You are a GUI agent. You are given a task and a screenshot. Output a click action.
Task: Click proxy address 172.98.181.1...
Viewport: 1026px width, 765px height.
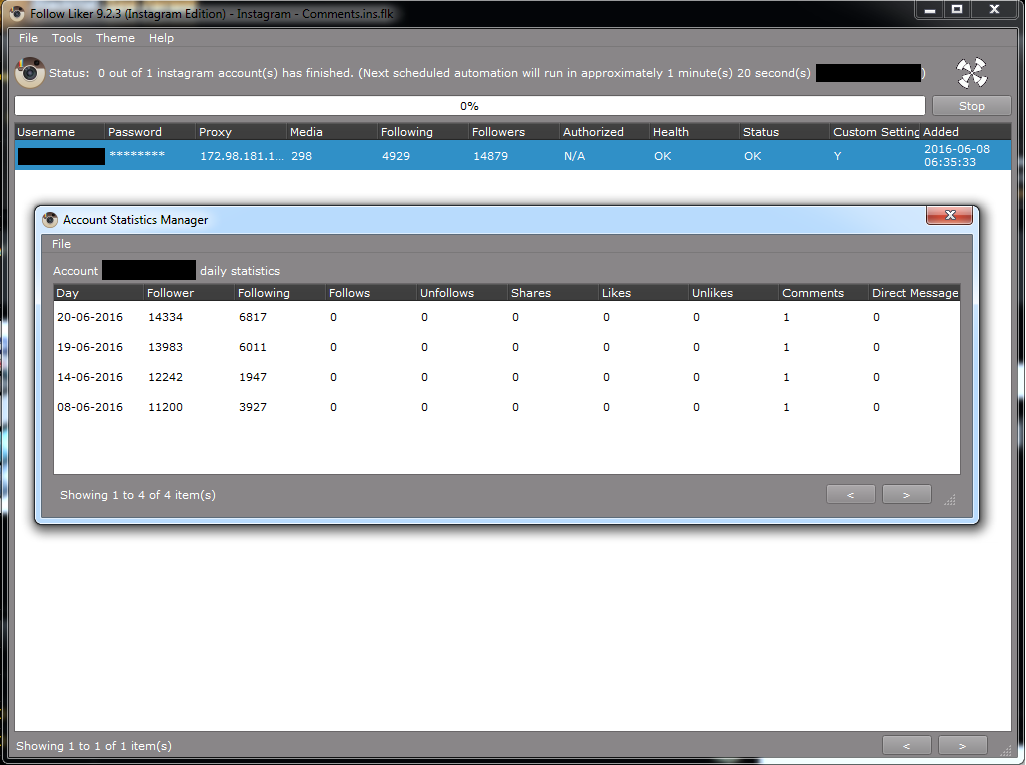coord(242,156)
